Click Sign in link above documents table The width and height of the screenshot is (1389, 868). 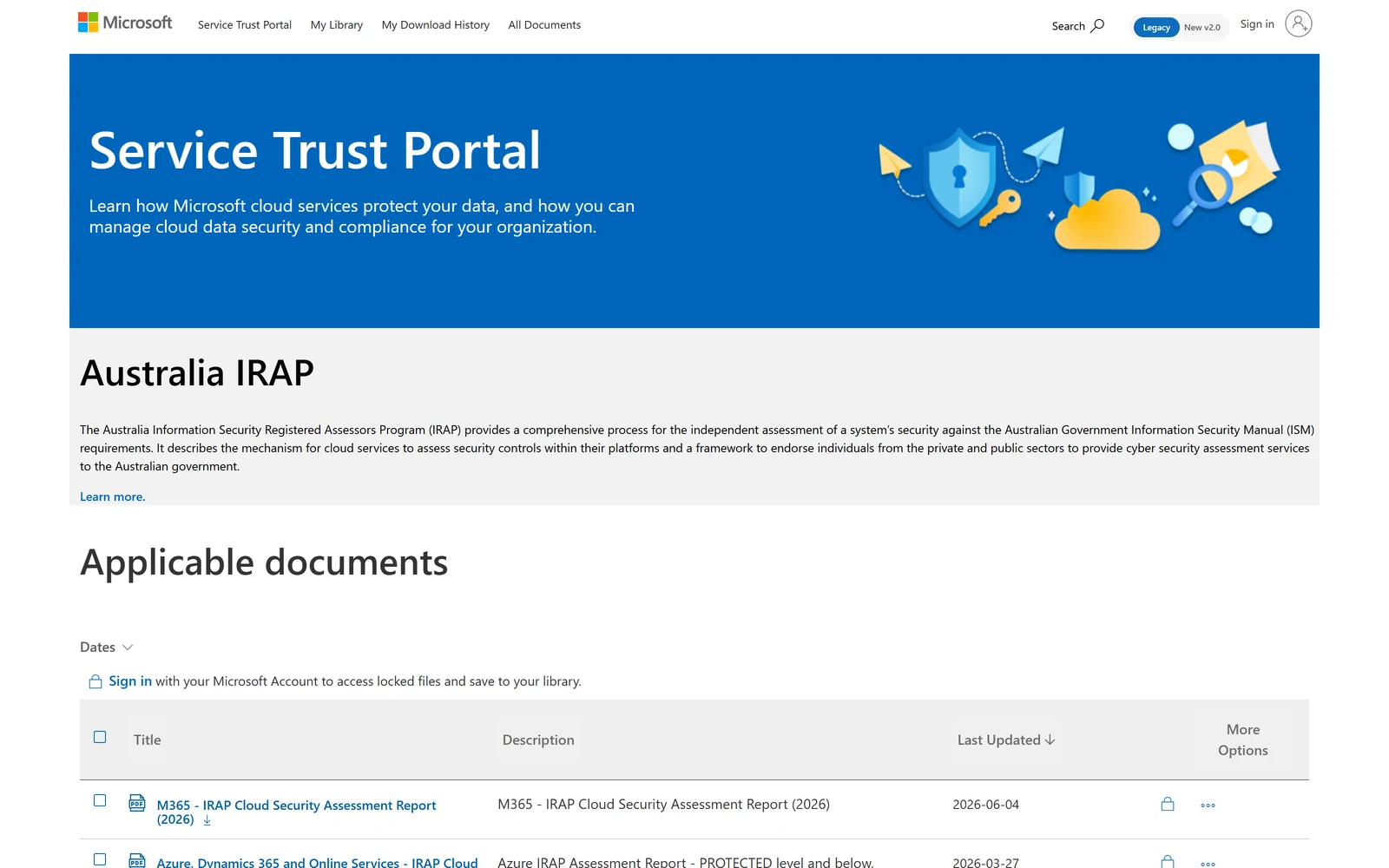click(130, 681)
